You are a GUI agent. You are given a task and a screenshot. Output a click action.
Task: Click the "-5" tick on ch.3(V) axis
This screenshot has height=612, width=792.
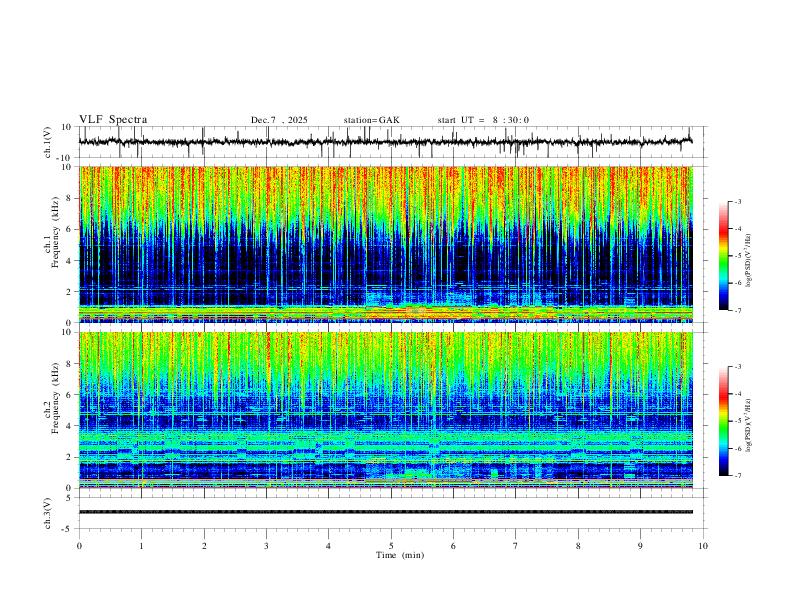(68, 529)
